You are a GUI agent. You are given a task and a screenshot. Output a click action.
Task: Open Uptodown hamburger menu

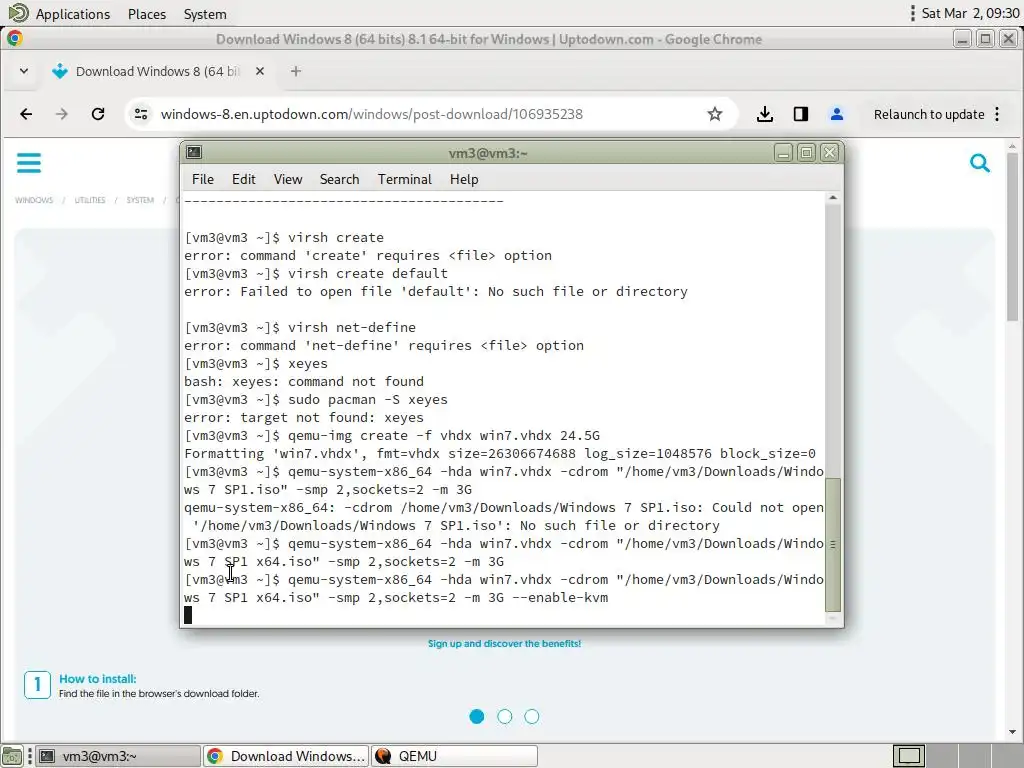29,163
